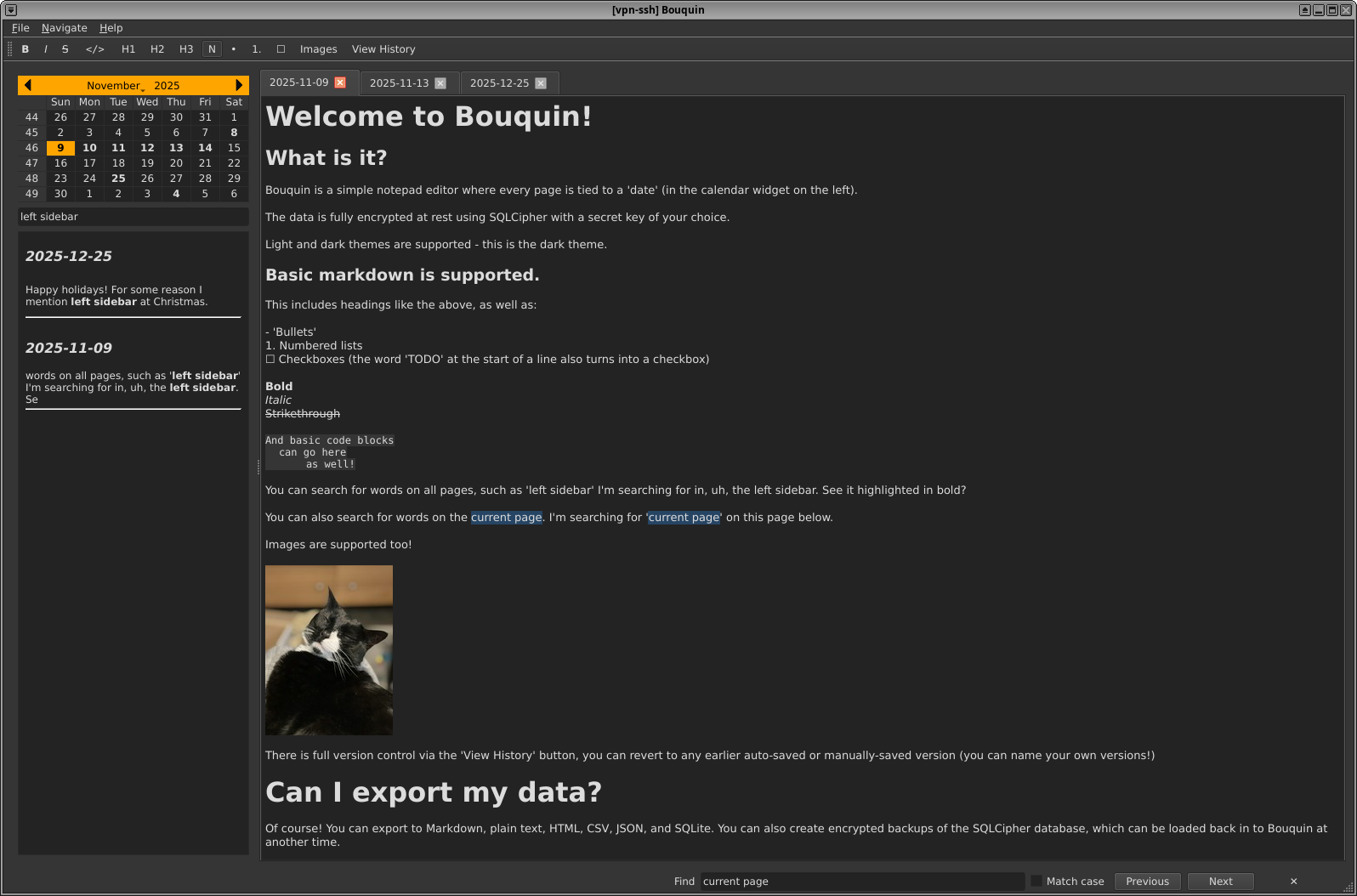1357x896 pixels.
Task: Open the 2025-12-25 search result
Action: (x=69, y=257)
